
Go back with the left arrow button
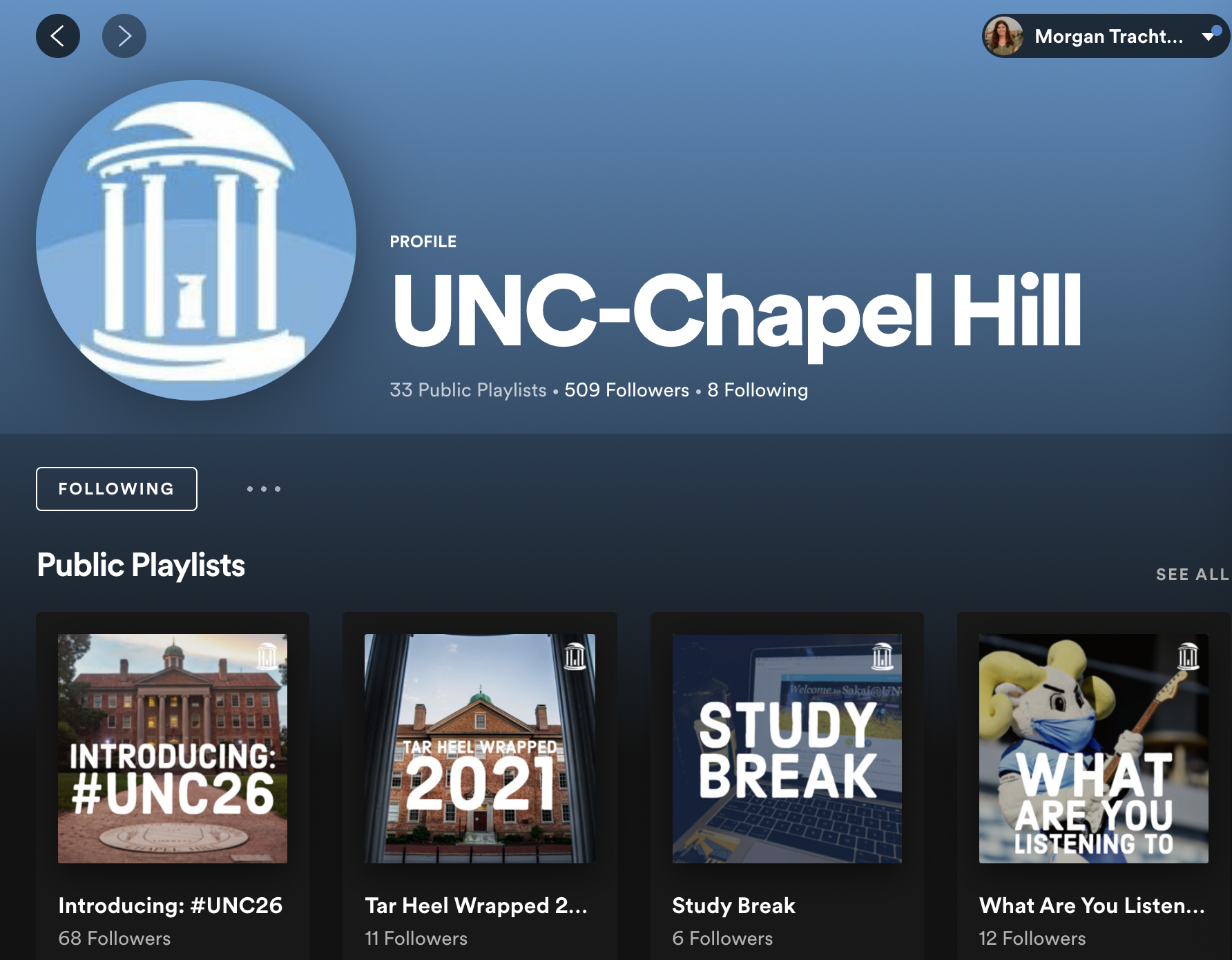[x=58, y=36]
